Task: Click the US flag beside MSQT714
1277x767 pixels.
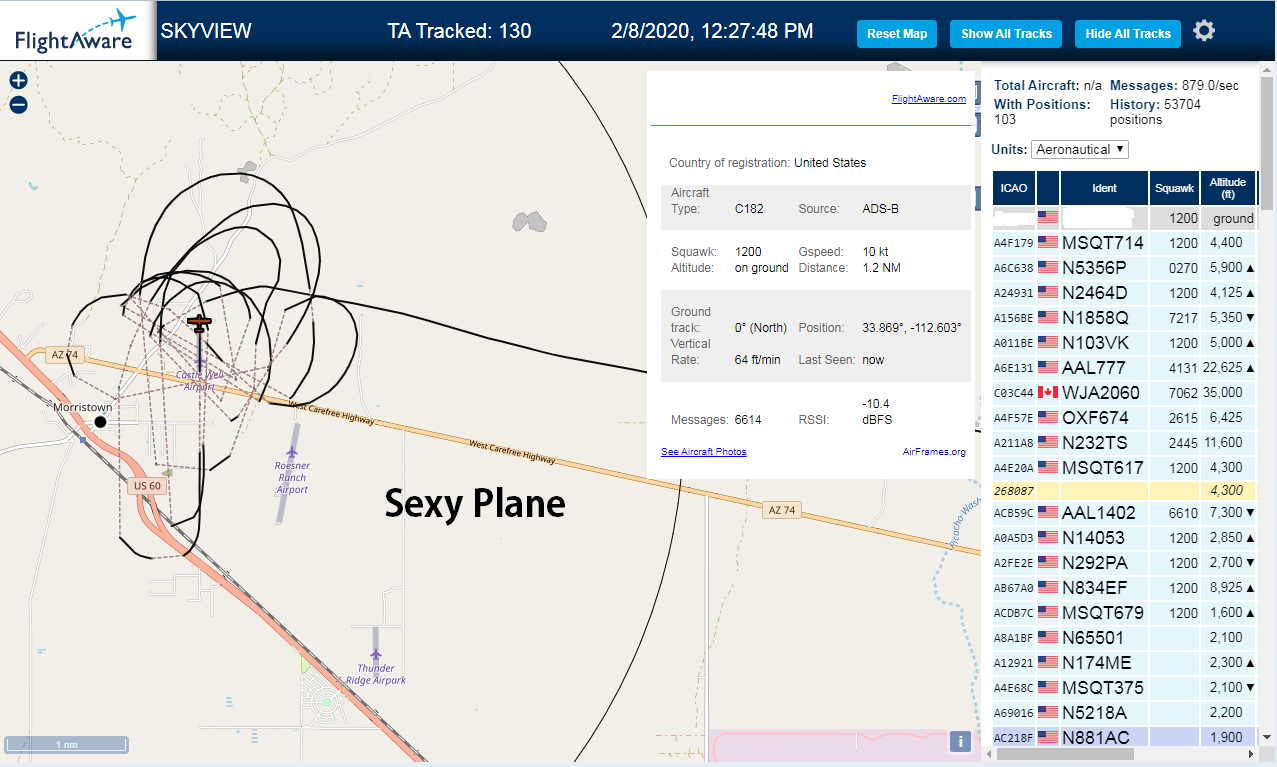Action: click(x=1048, y=242)
